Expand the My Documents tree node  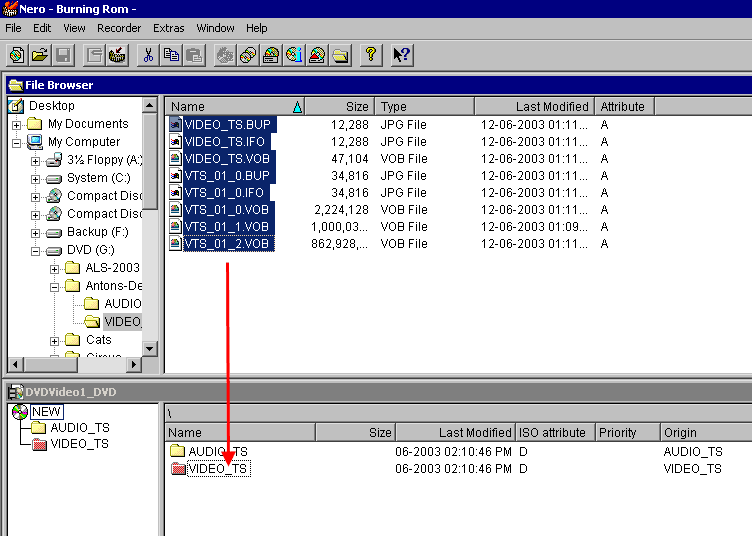click(16, 125)
